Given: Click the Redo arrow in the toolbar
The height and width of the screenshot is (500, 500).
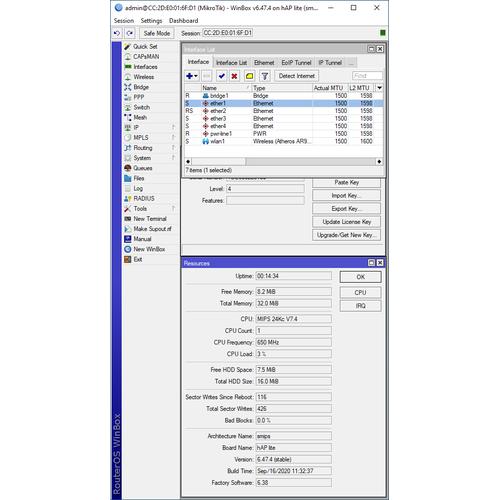Looking at the screenshot, I should click(x=130, y=33).
